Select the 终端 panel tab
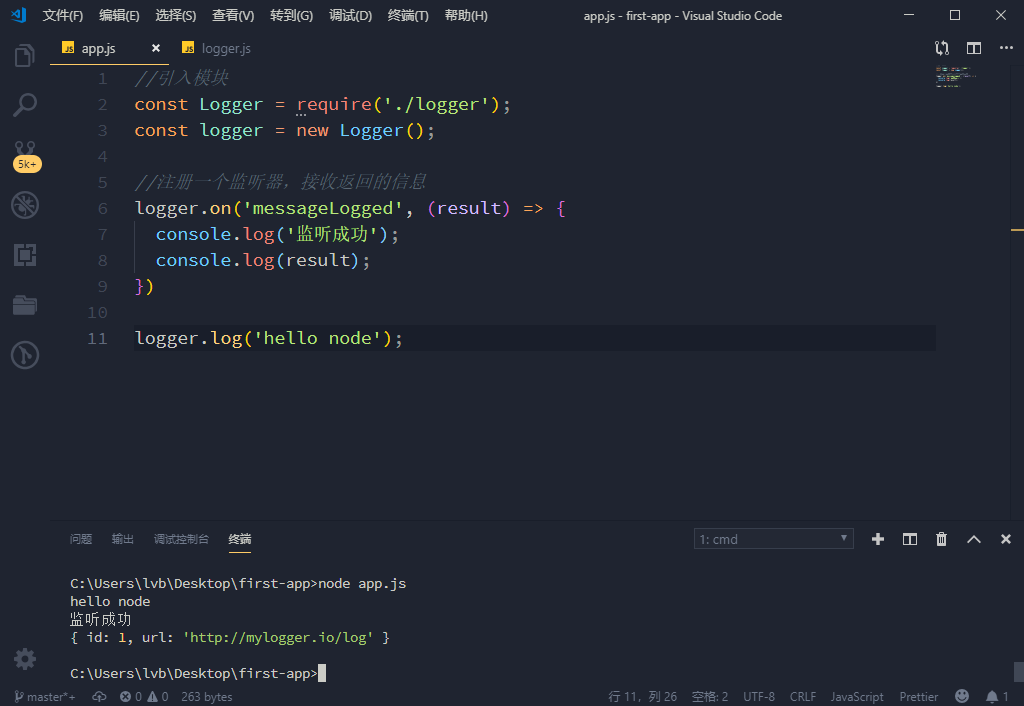1024x706 pixels. coord(240,539)
